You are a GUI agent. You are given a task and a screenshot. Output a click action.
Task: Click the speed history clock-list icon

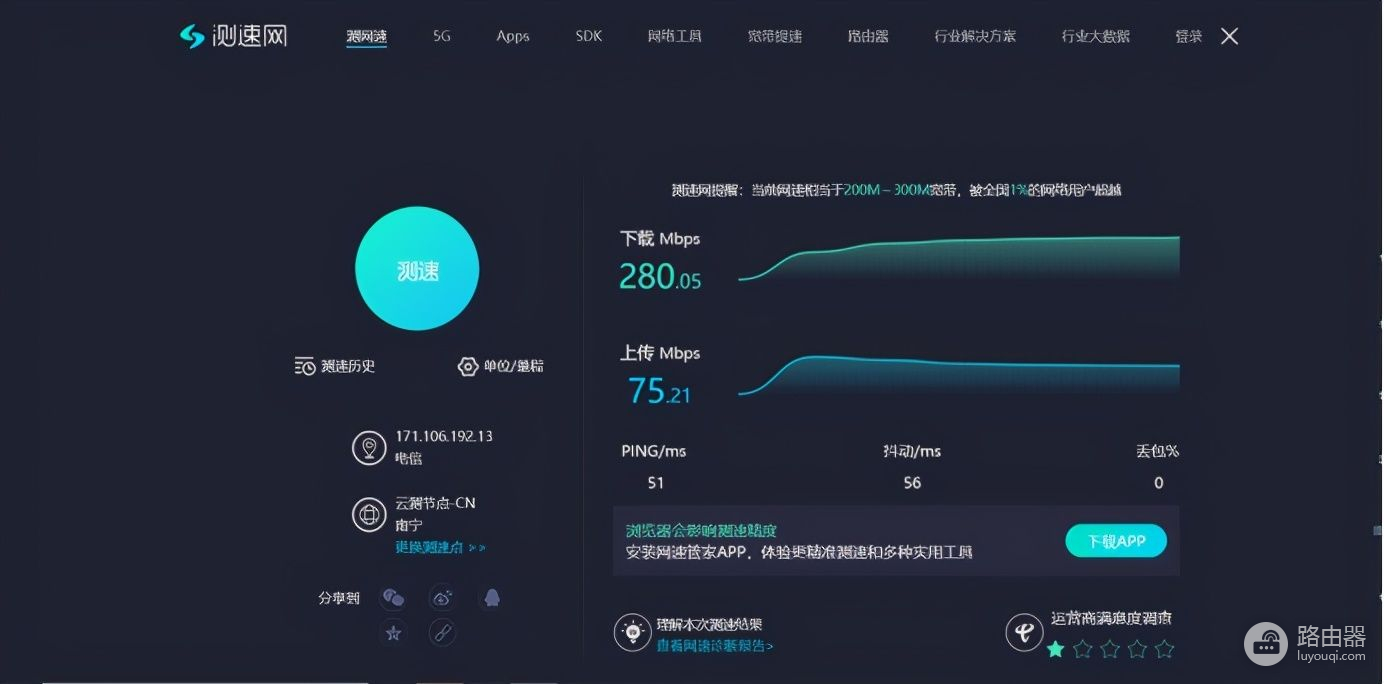tap(305, 367)
